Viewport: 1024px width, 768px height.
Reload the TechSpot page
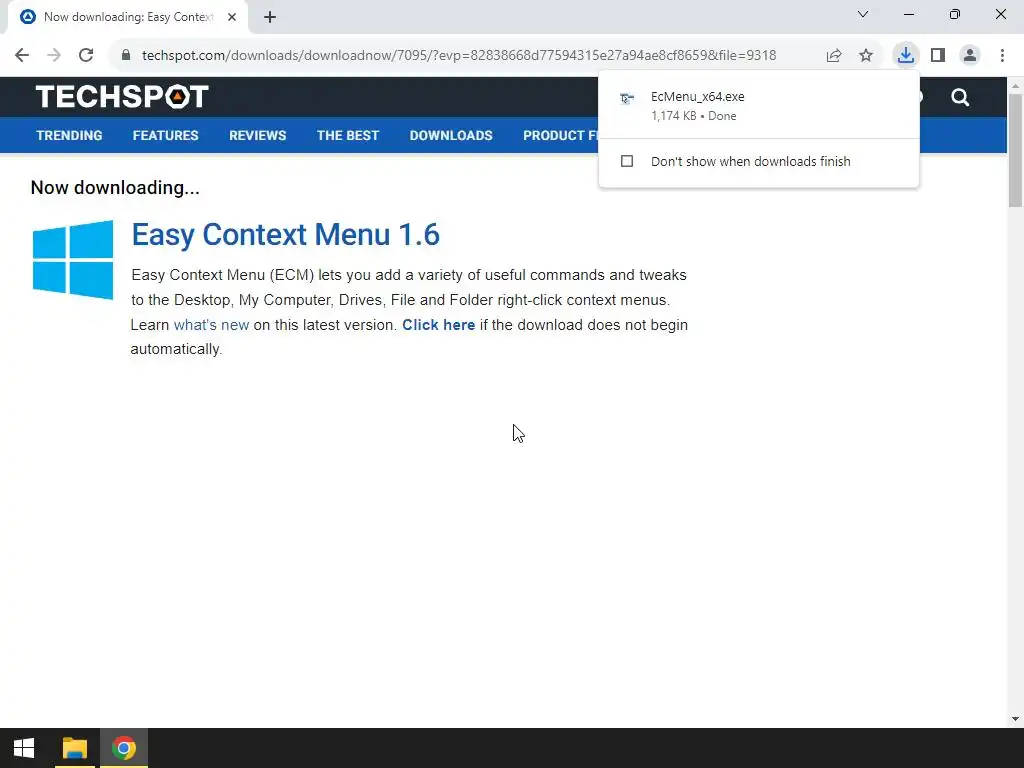86,55
